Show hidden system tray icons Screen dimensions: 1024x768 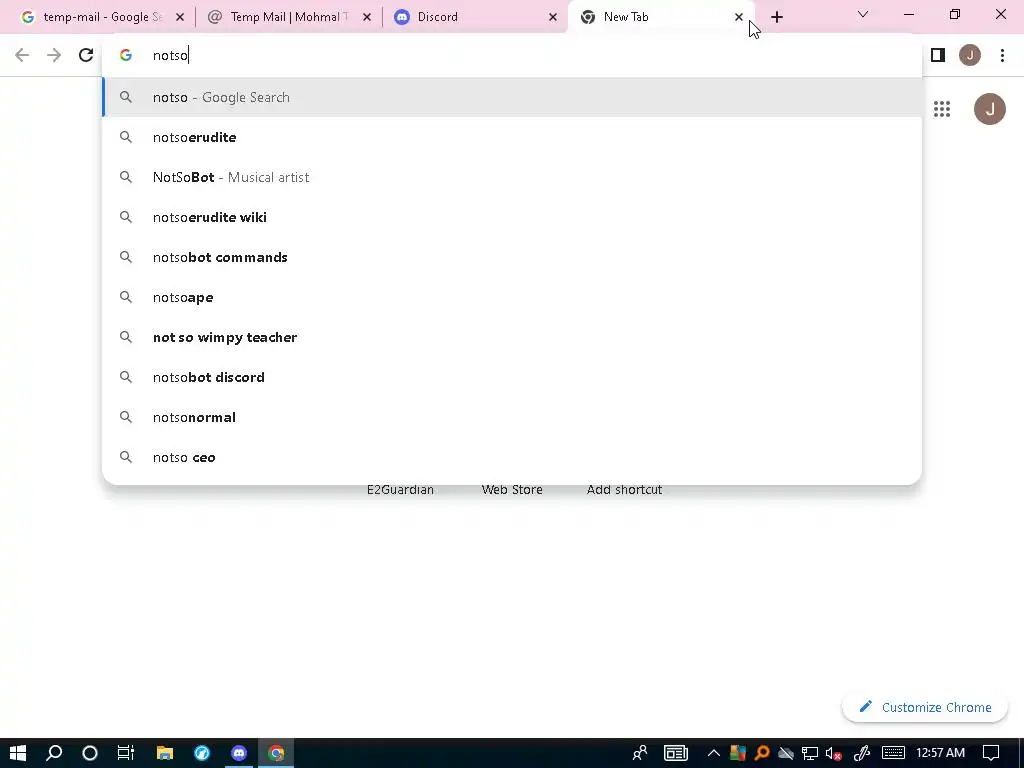(x=713, y=753)
